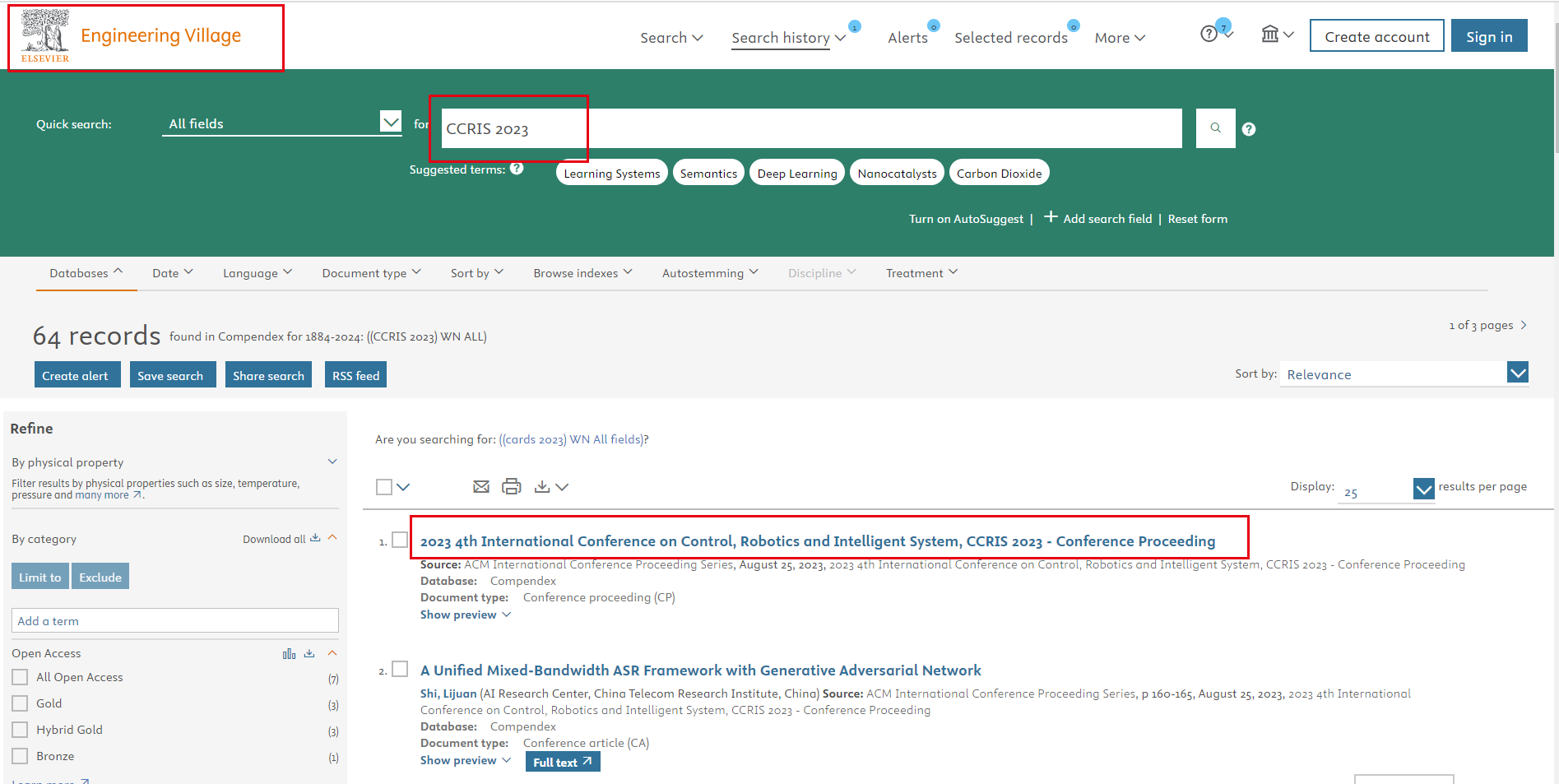Viewport: 1559px width, 784px height.
Task: Open the Treatment tab
Action: pyautogui.click(x=921, y=273)
